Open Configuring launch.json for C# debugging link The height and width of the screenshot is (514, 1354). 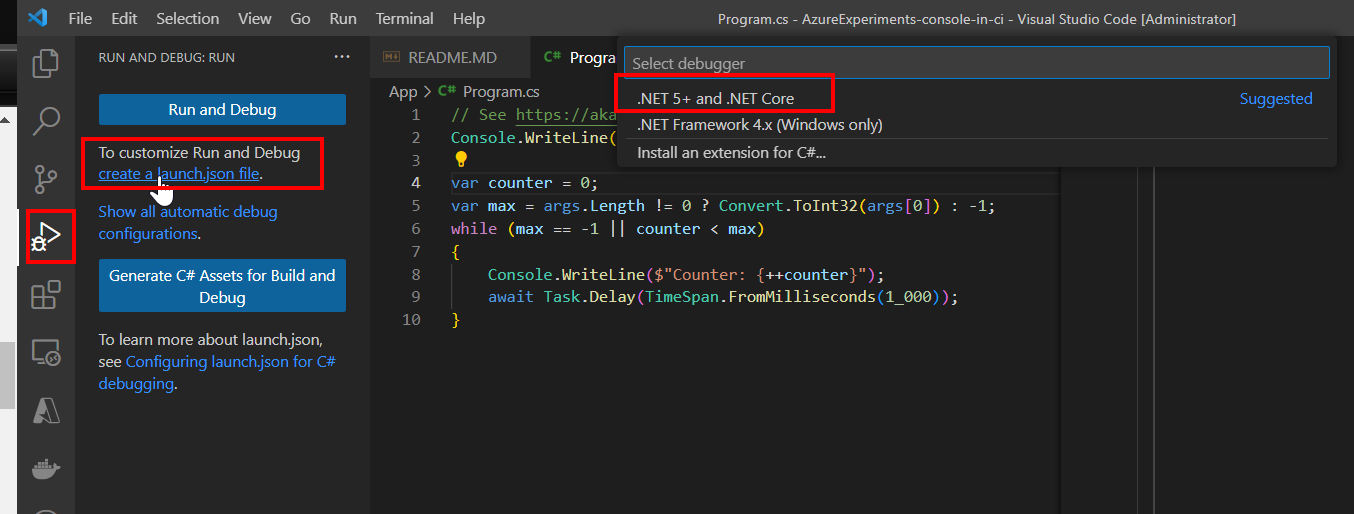(217, 372)
